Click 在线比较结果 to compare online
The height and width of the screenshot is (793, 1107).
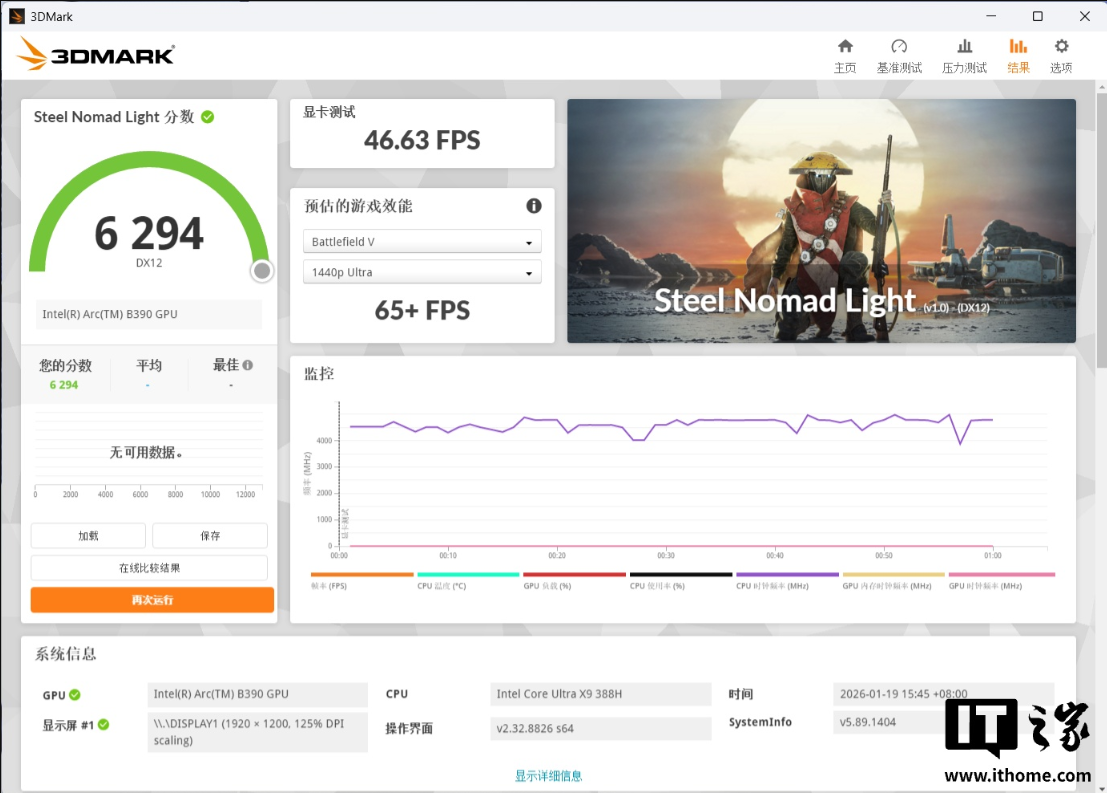pos(150,568)
